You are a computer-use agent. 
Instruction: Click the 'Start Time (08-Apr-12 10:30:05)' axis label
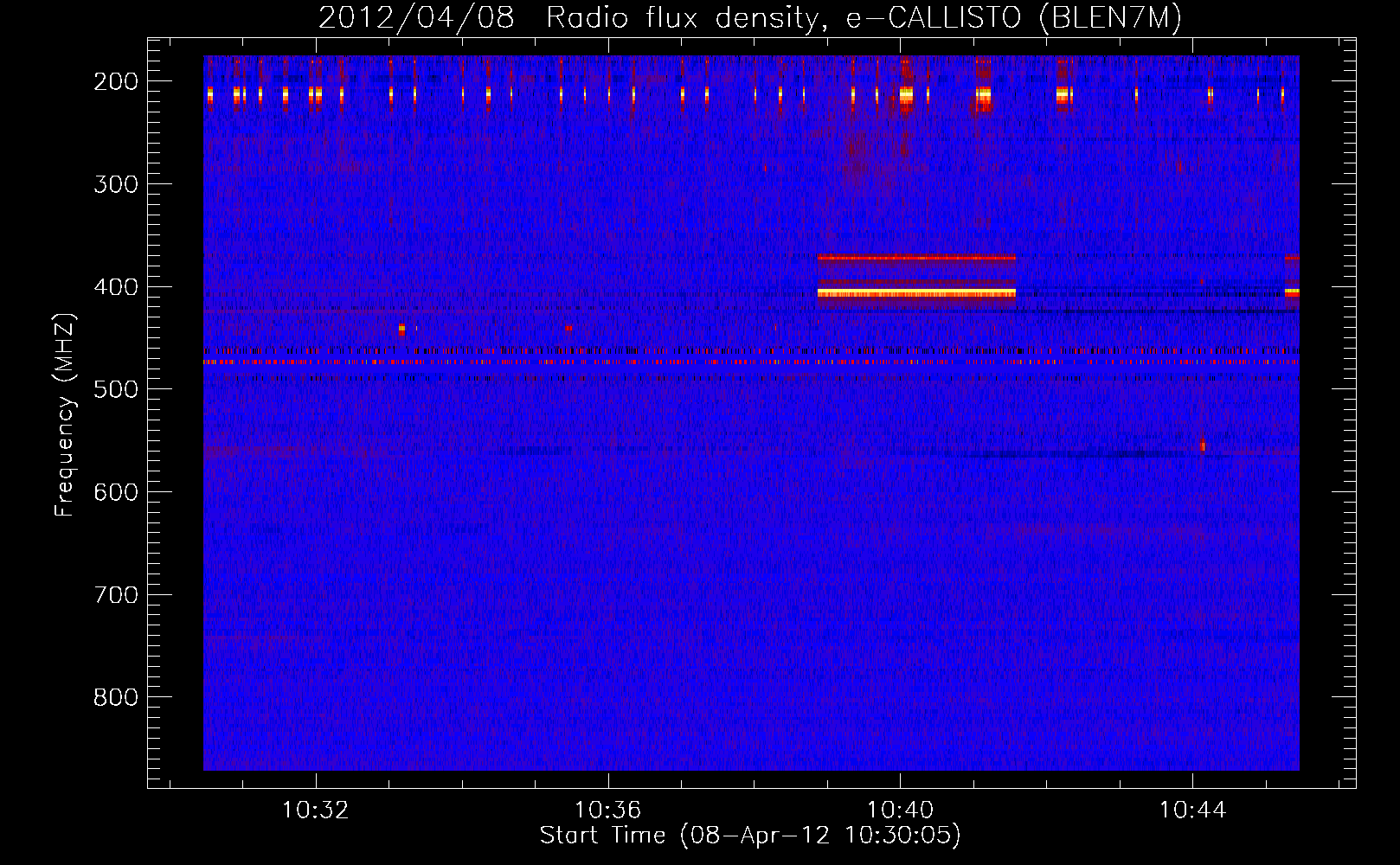point(750,836)
